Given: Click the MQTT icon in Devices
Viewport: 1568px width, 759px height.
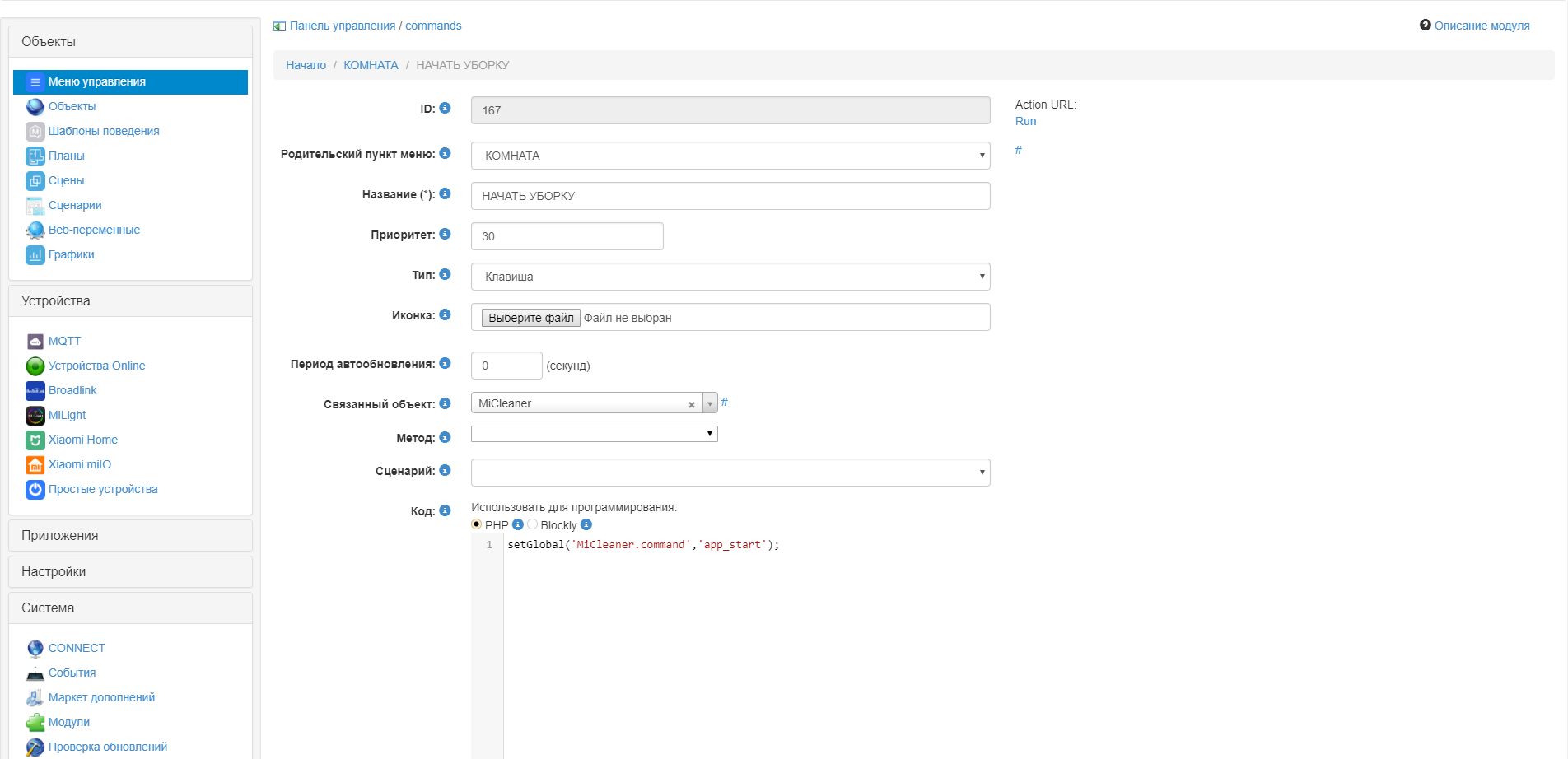Looking at the screenshot, I should 35,342.
